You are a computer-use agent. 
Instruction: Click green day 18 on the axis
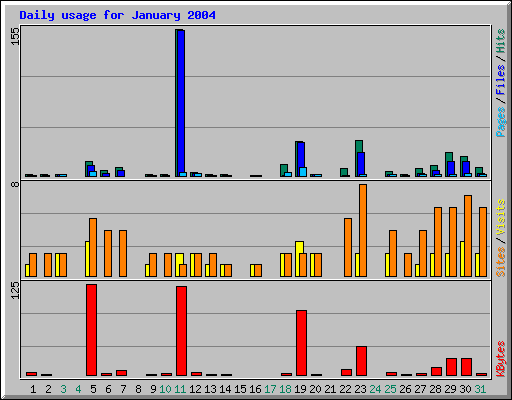285,389
